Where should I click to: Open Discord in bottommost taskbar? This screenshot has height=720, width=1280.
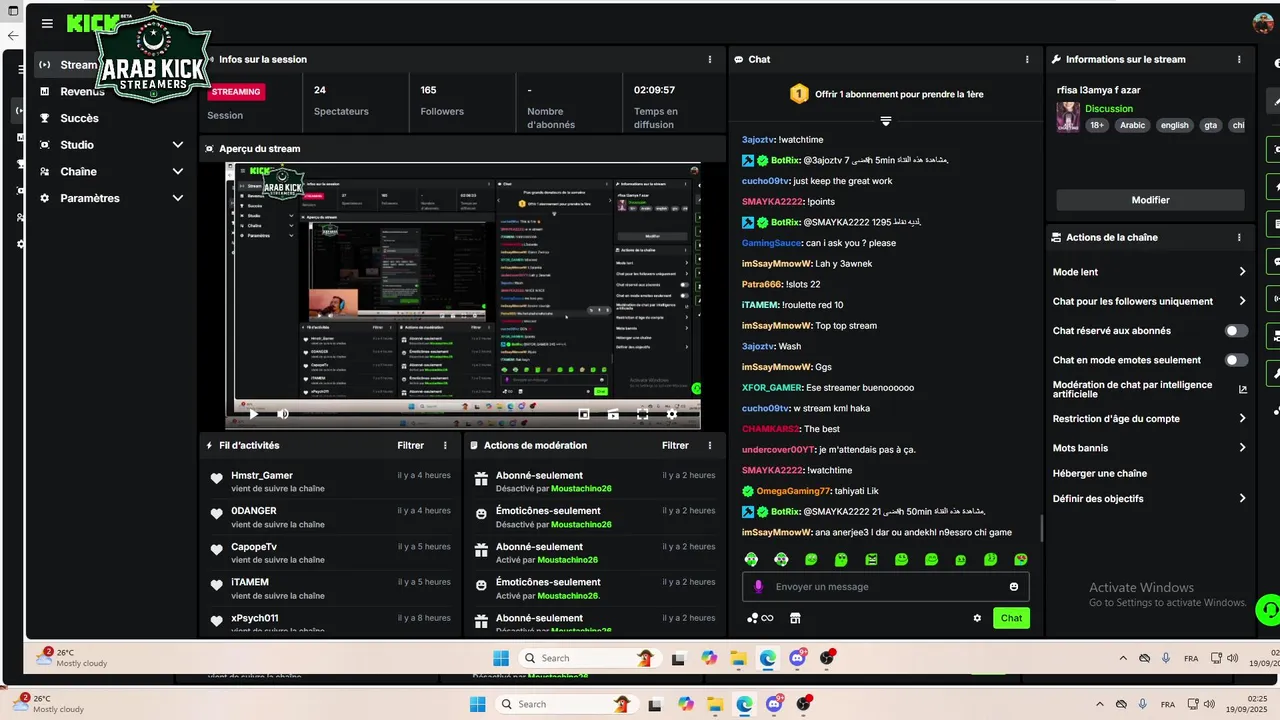point(774,704)
